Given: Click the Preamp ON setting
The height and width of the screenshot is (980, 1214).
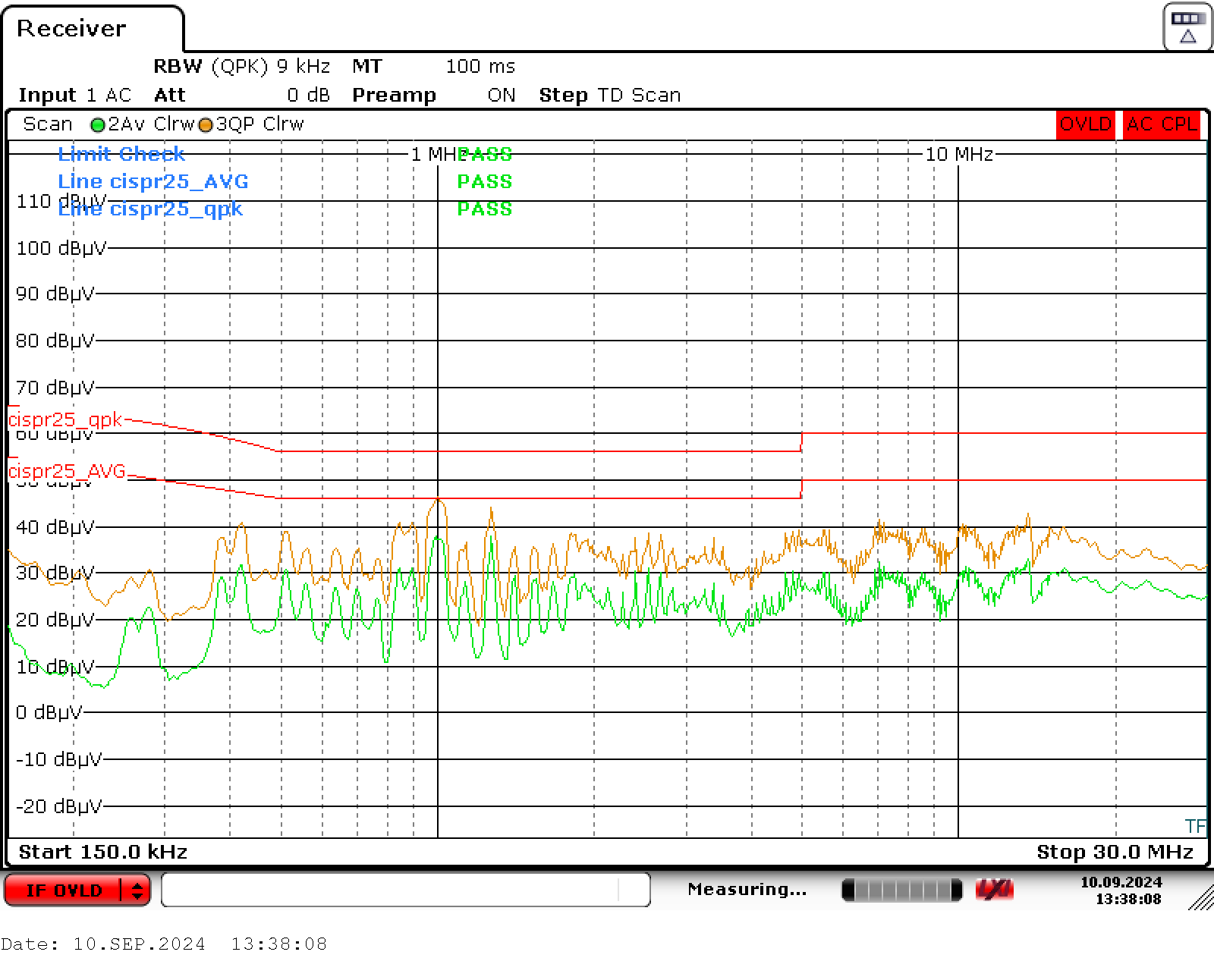Looking at the screenshot, I should click(433, 96).
